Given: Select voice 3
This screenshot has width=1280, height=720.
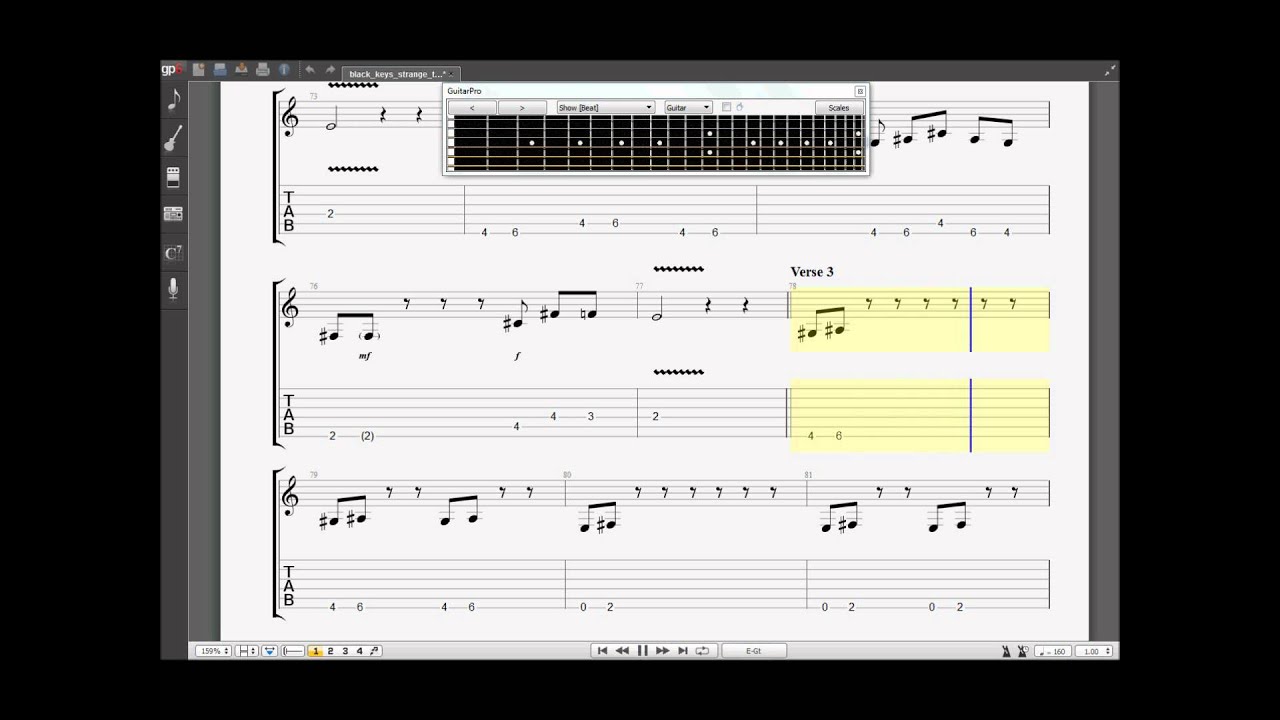Looking at the screenshot, I should (345, 651).
